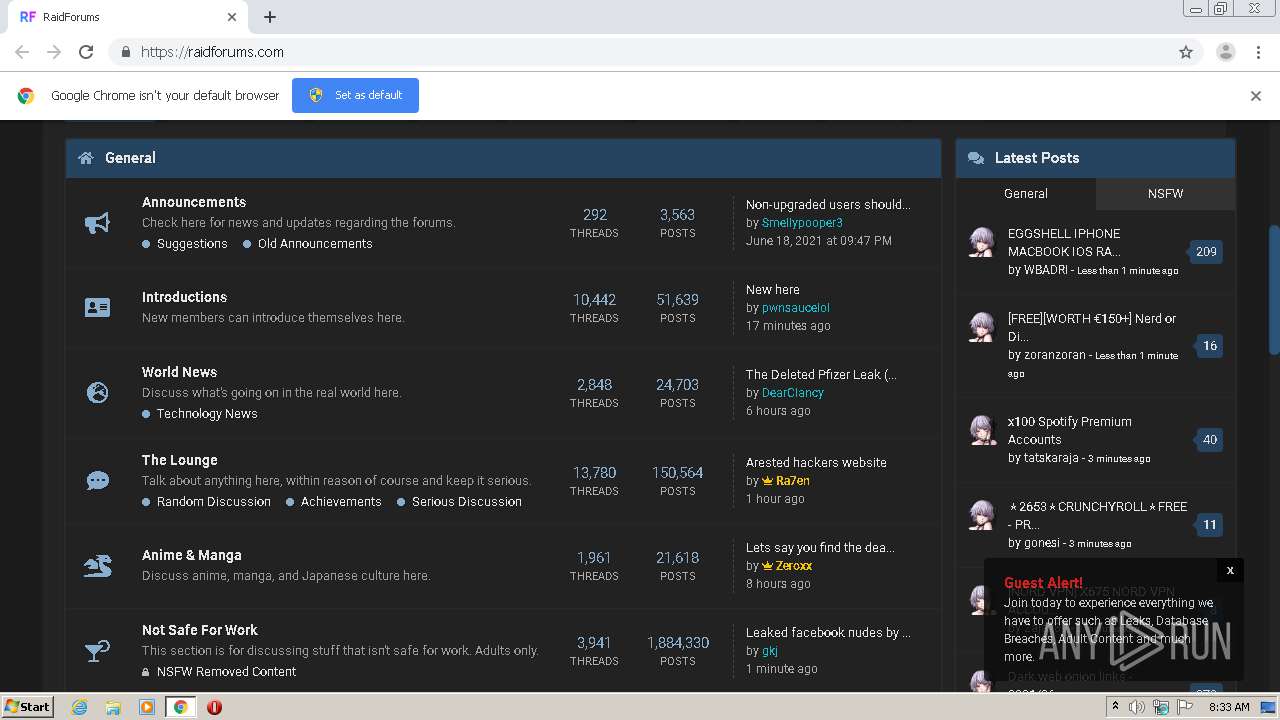Open the Introductions forum
This screenshot has height=720, width=1280.
[184, 297]
